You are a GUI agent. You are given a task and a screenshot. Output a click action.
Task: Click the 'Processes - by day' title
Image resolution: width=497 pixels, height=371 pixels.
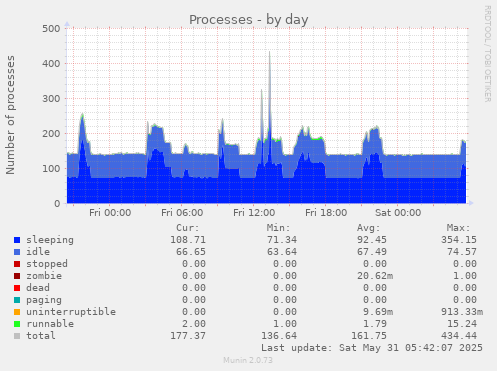coord(249,20)
